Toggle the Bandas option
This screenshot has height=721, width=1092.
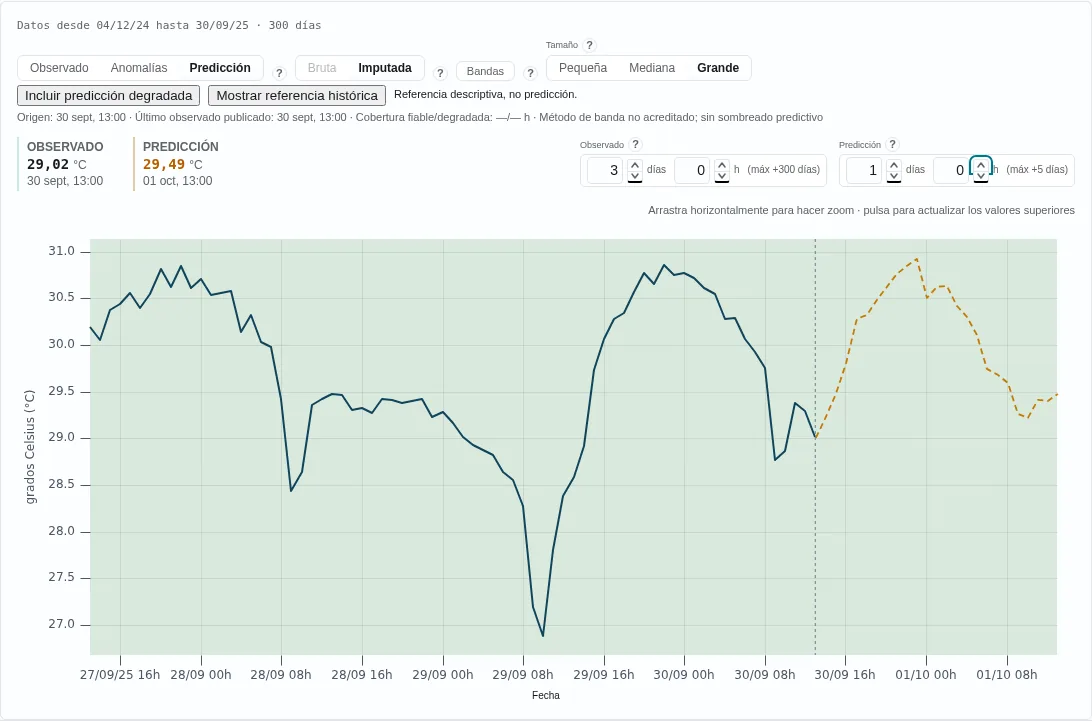tap(485, 71)
